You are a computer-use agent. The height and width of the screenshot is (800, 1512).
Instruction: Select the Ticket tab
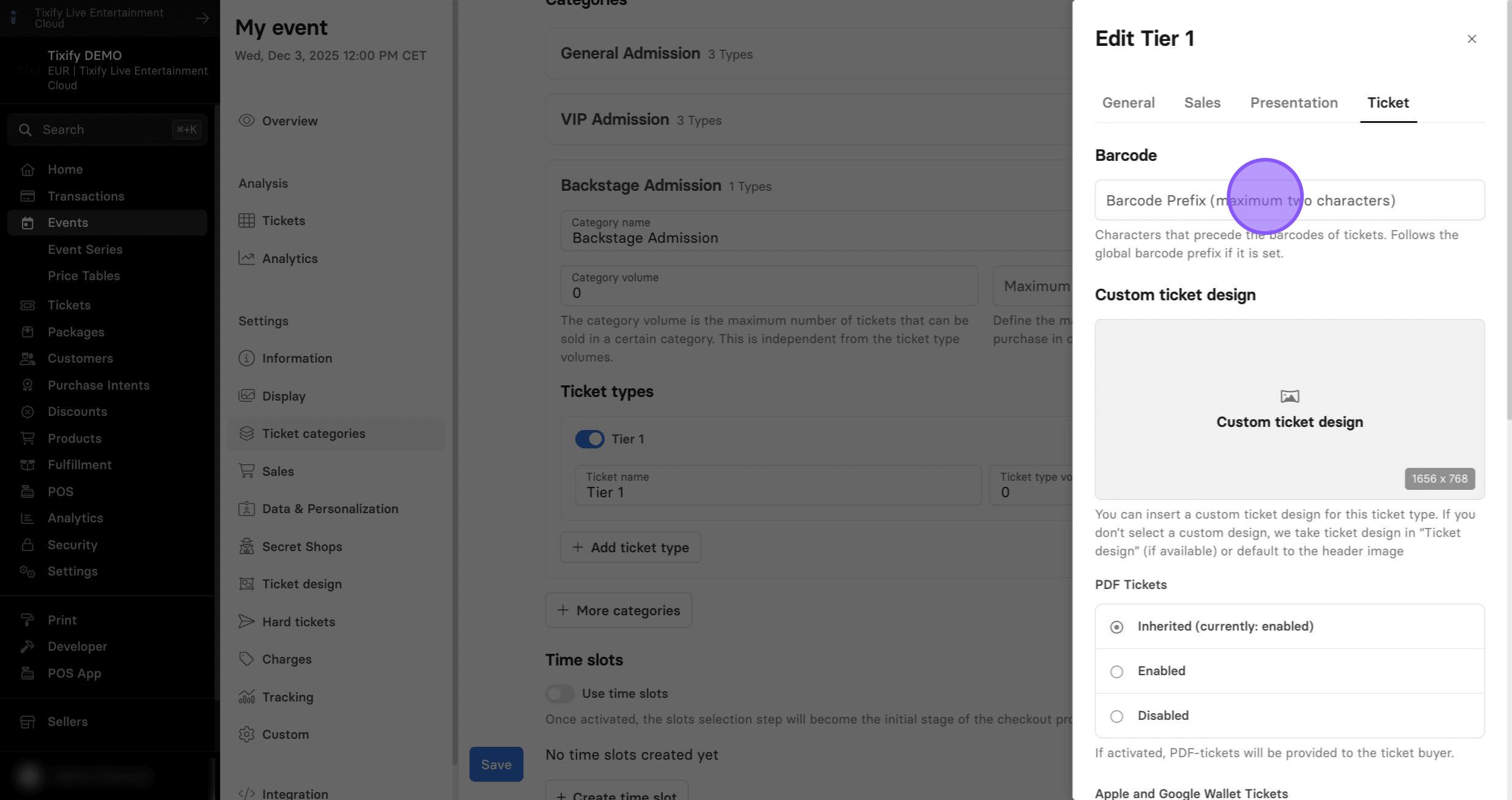point(1388,103)
